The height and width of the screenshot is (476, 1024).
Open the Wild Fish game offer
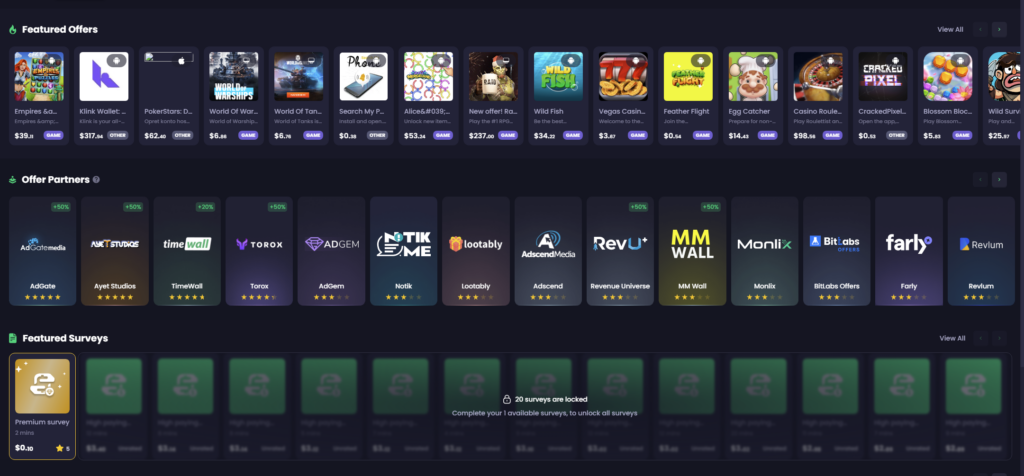coord(558,77)
